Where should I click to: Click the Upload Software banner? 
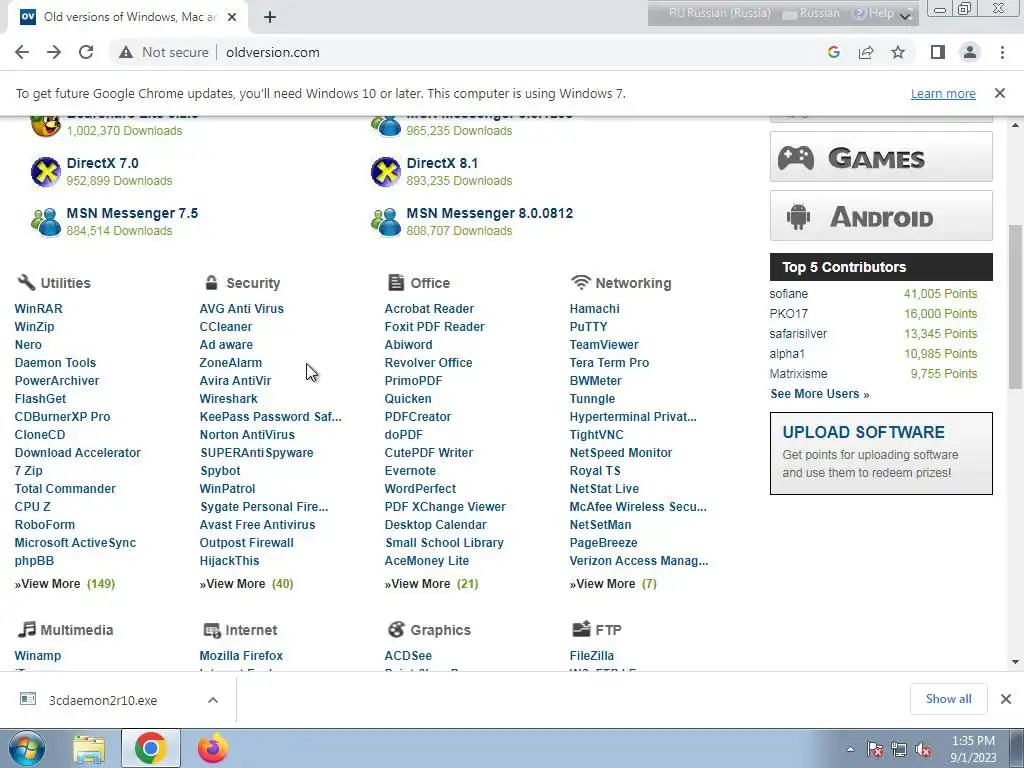tap(881, 453)
